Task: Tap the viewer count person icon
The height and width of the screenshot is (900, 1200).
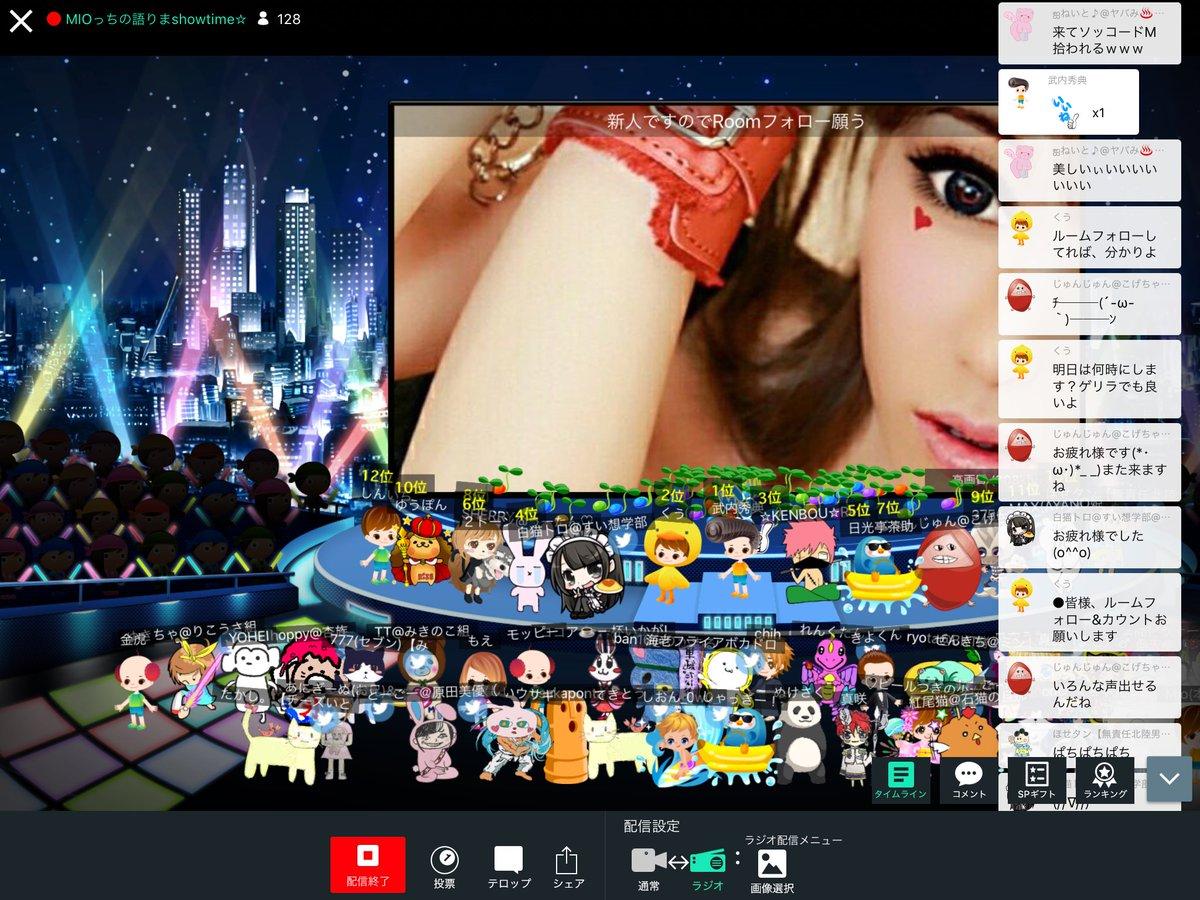Action: click(x=263, y=19)
